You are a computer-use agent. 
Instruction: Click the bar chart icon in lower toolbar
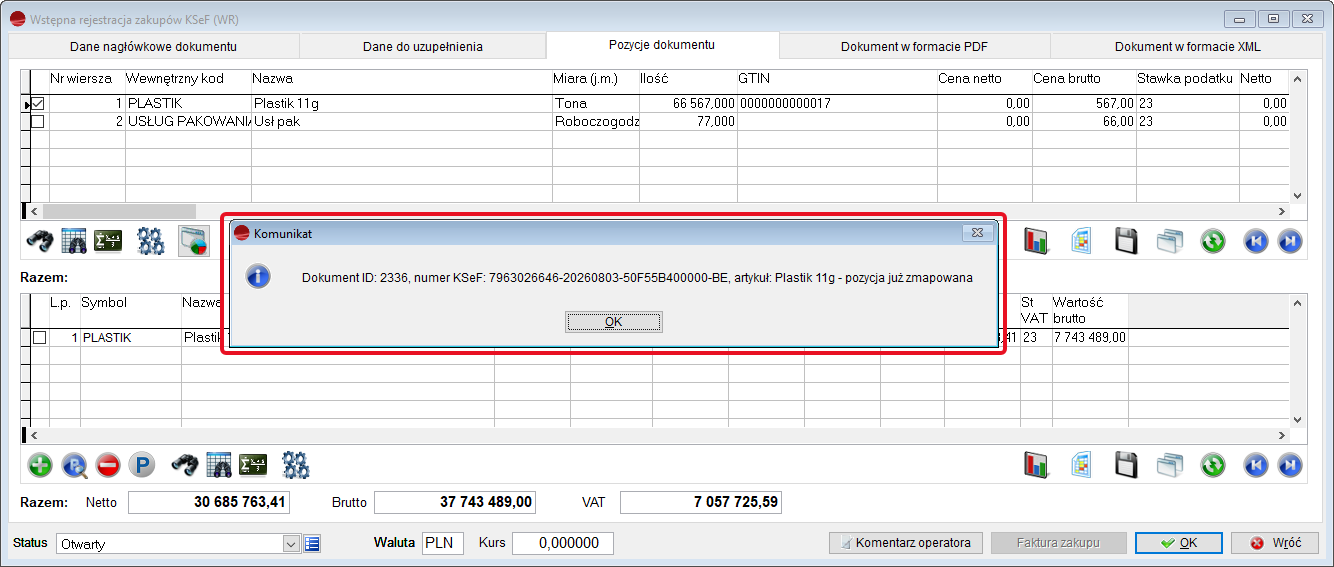point(1036,465)
